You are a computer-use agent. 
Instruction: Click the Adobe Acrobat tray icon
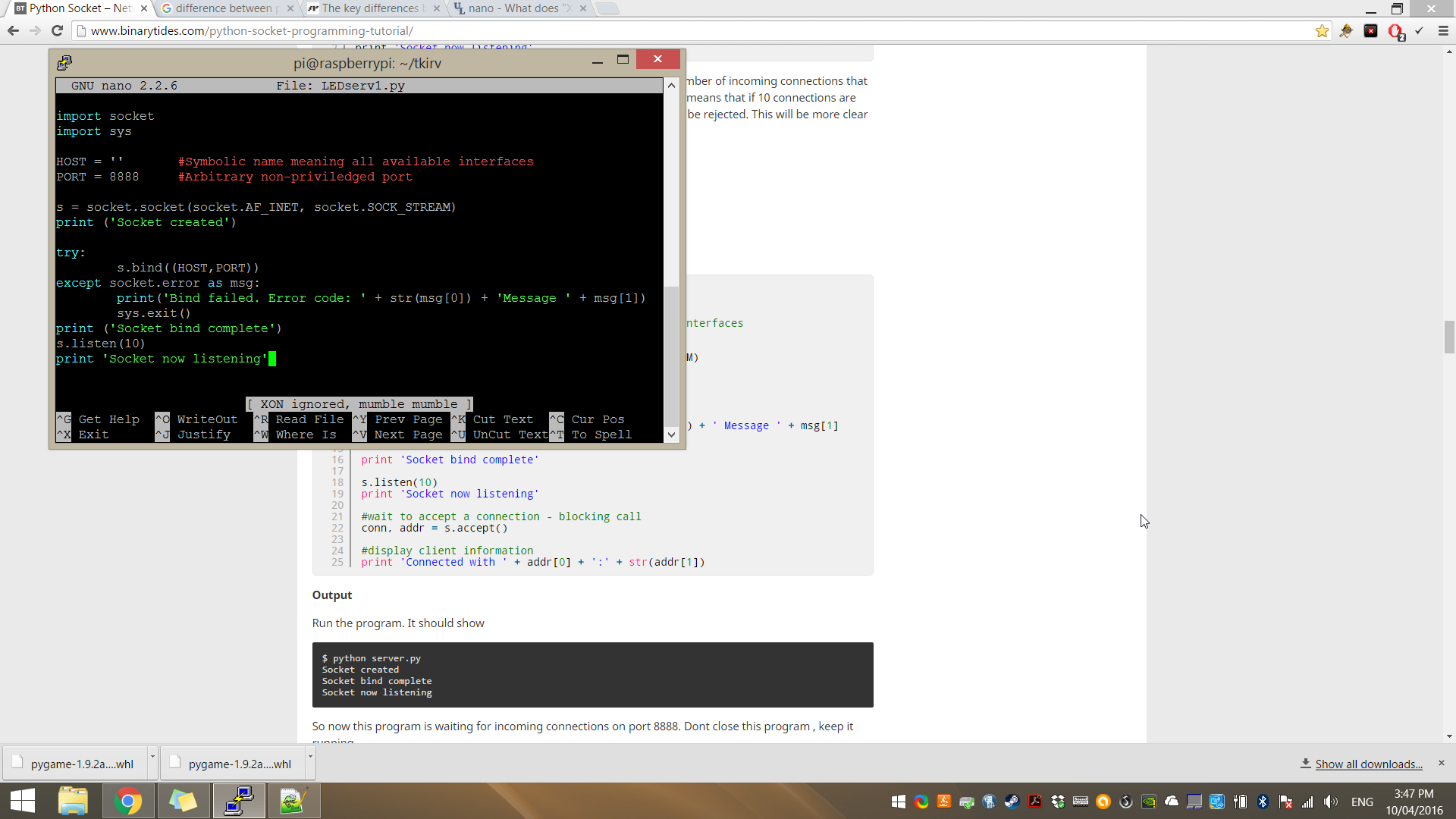click(x=1035, y=801)
